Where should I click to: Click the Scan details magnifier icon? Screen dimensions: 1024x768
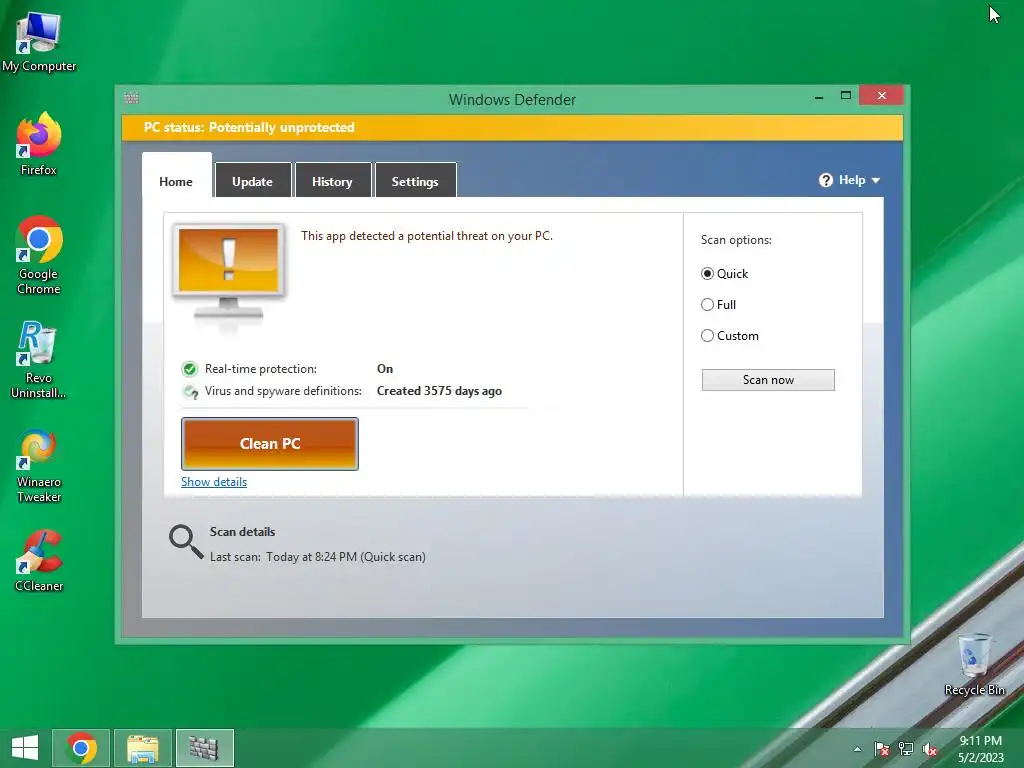pyautogui.click(x=186, y=542)
